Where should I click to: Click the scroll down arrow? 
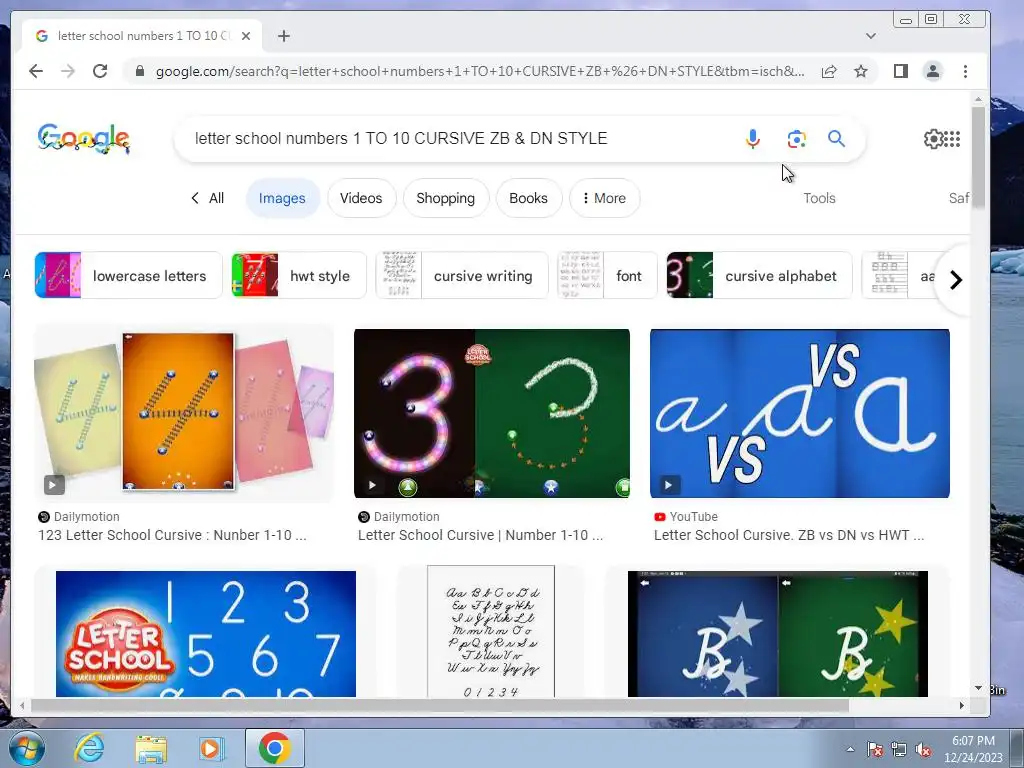978,688
